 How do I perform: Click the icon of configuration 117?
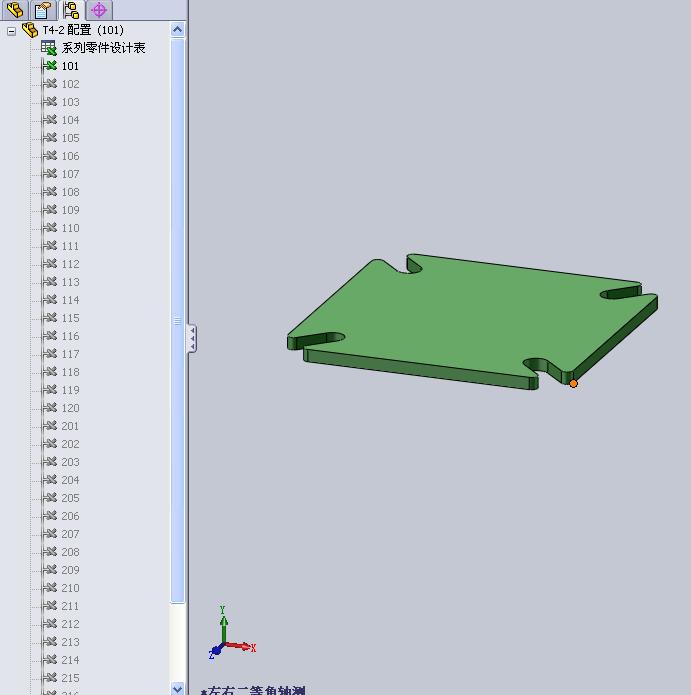tap(50, 354)
